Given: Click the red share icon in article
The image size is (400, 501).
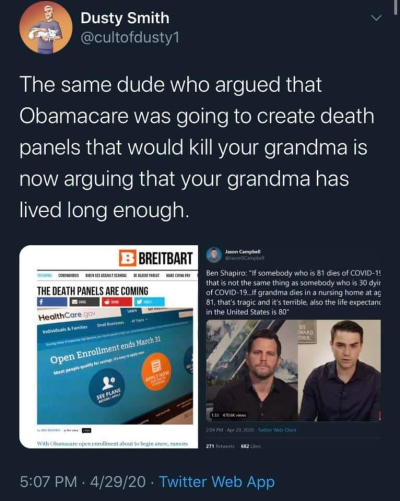Looking at the screenshot, I should click(116, 302).
